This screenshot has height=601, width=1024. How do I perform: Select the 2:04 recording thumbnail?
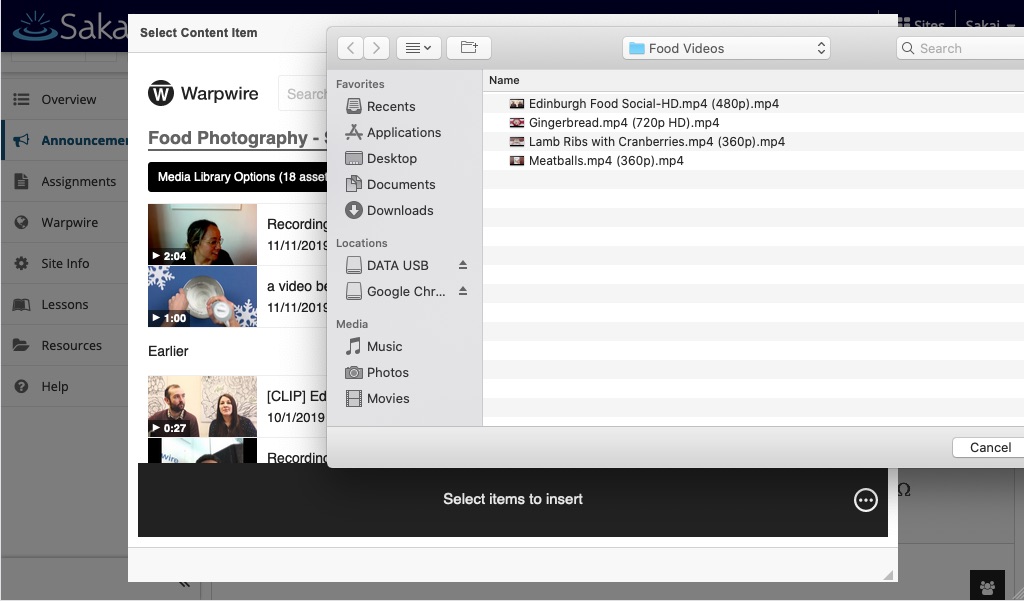[202, 235]
